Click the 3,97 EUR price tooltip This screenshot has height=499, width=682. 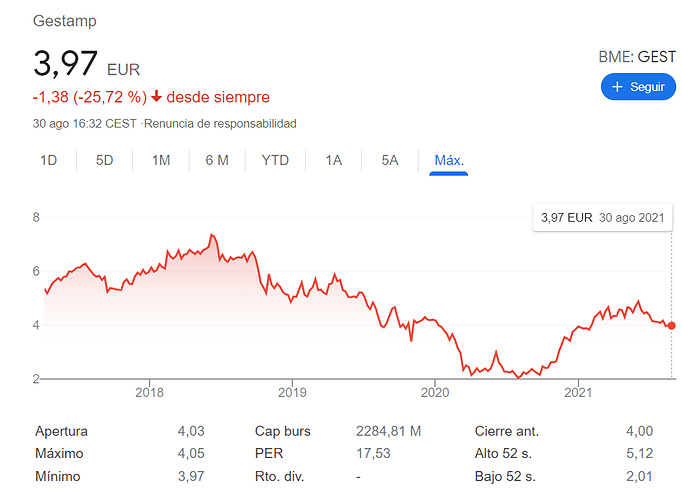click(602, 218)
